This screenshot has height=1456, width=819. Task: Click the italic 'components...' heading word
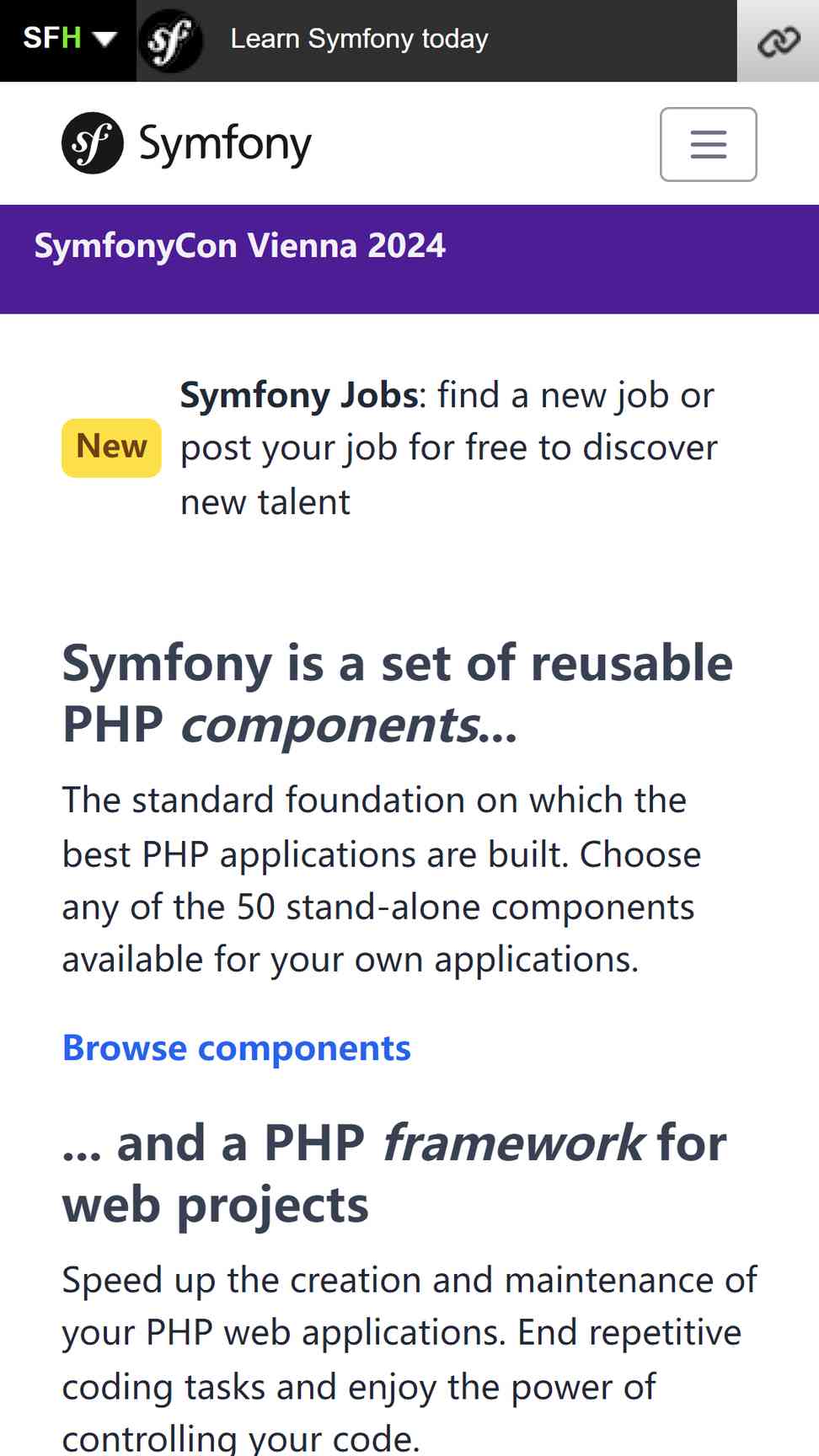tap(349, 725)
